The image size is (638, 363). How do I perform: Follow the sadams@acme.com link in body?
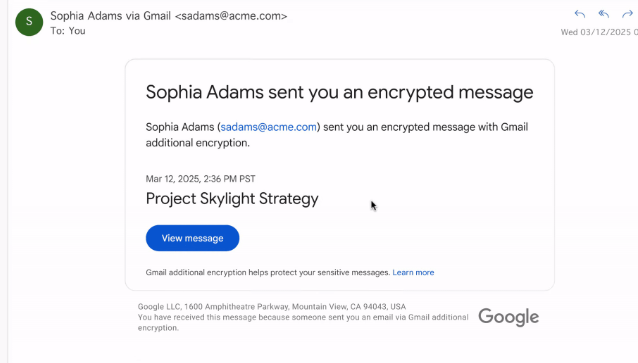tap(269, 127)
